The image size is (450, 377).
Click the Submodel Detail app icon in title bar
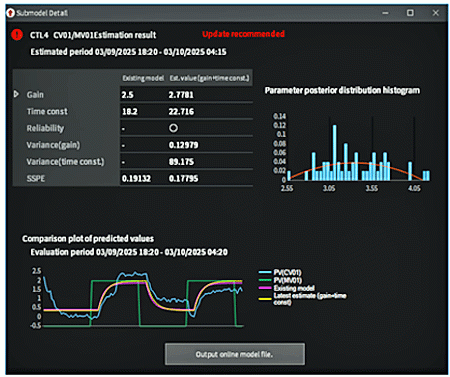[10, 13]
